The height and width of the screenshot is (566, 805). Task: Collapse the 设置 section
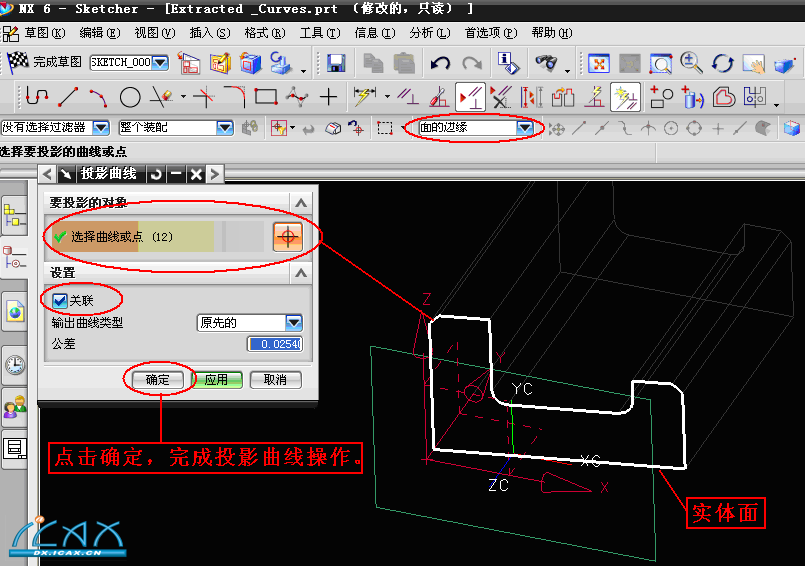coord(301,272)
